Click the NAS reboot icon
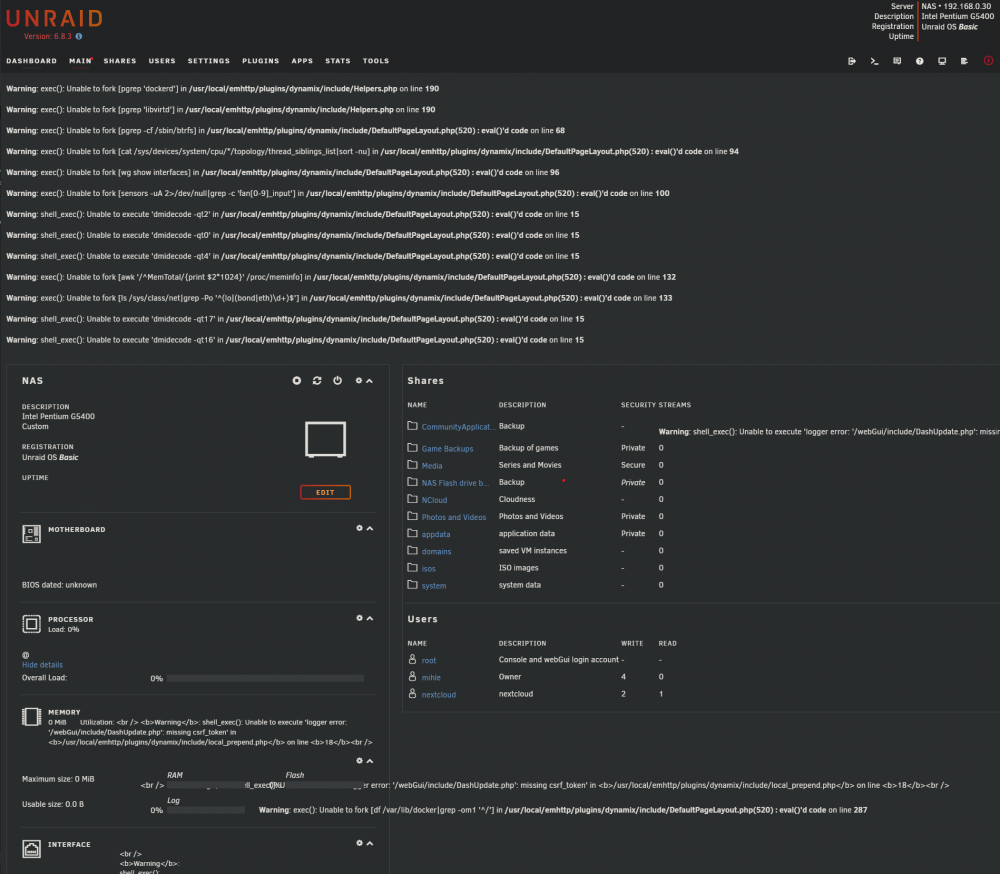Viewport: 1000px width, 874px height. click(317, 380)
